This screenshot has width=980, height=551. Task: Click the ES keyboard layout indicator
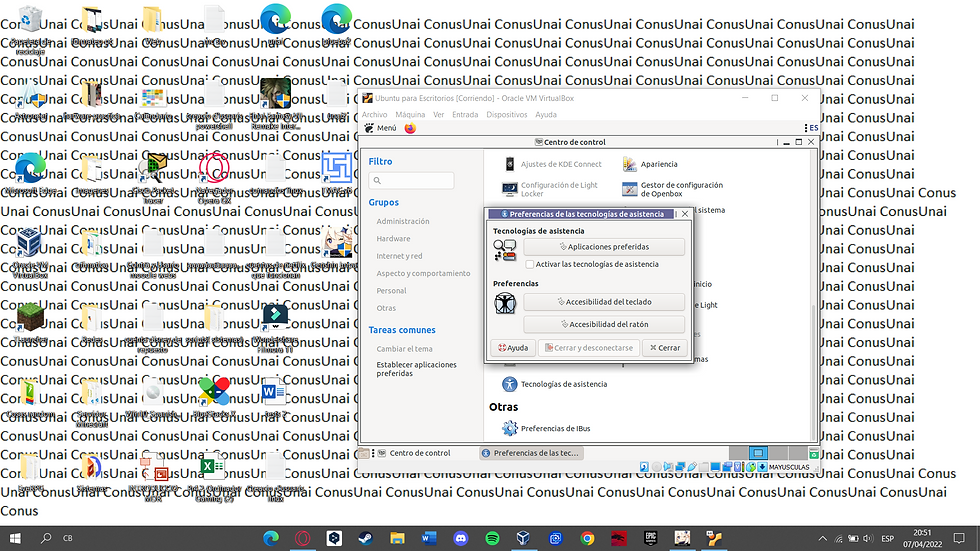(814, 128)
